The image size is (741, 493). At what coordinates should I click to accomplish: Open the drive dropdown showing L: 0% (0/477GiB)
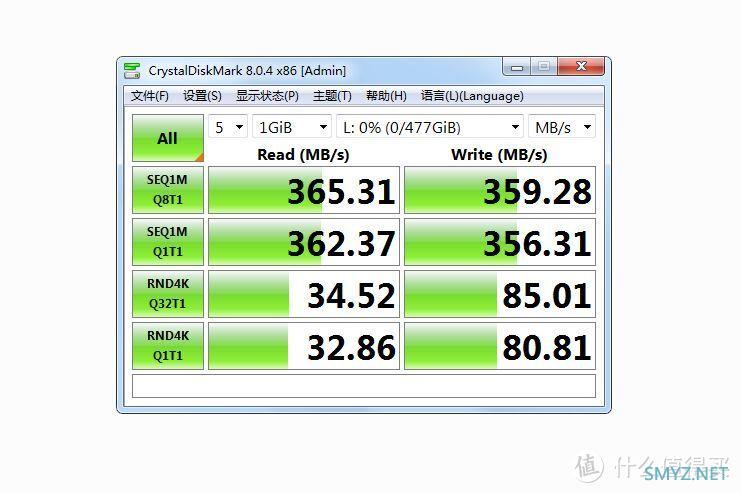[430, 127]
